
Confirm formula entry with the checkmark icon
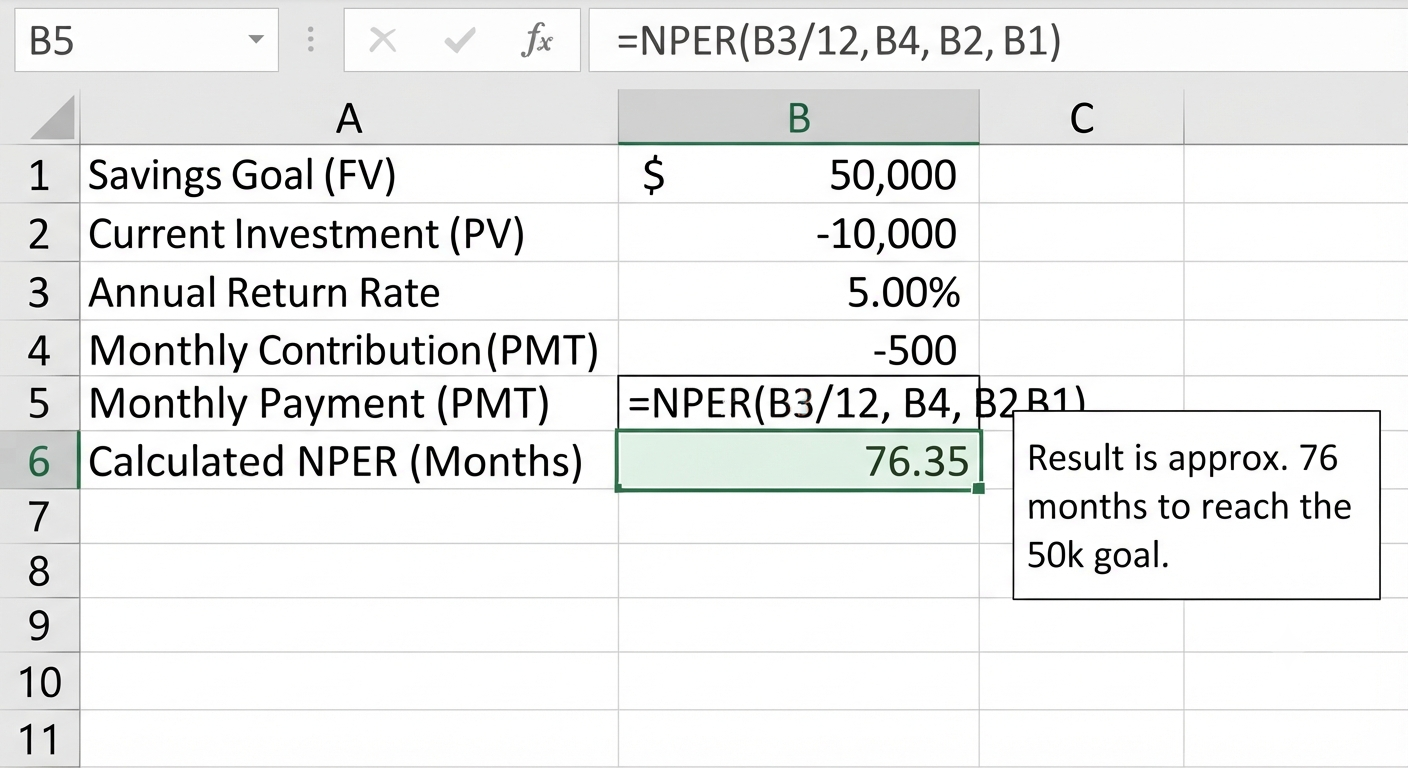tap(459, 41)
